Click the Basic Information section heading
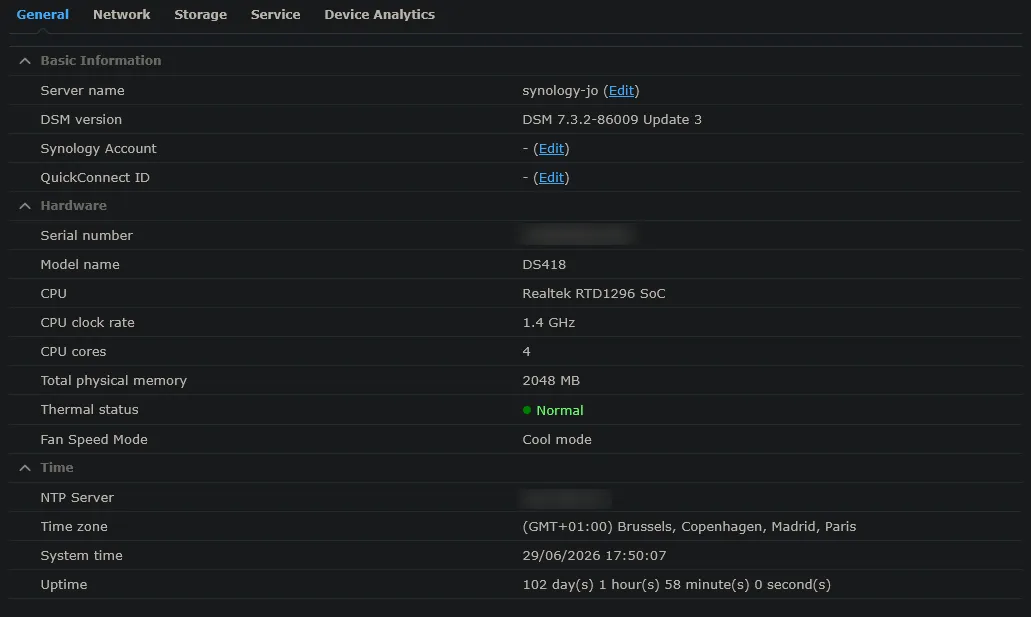1031x617 pixels. click(x=101, y=61)
